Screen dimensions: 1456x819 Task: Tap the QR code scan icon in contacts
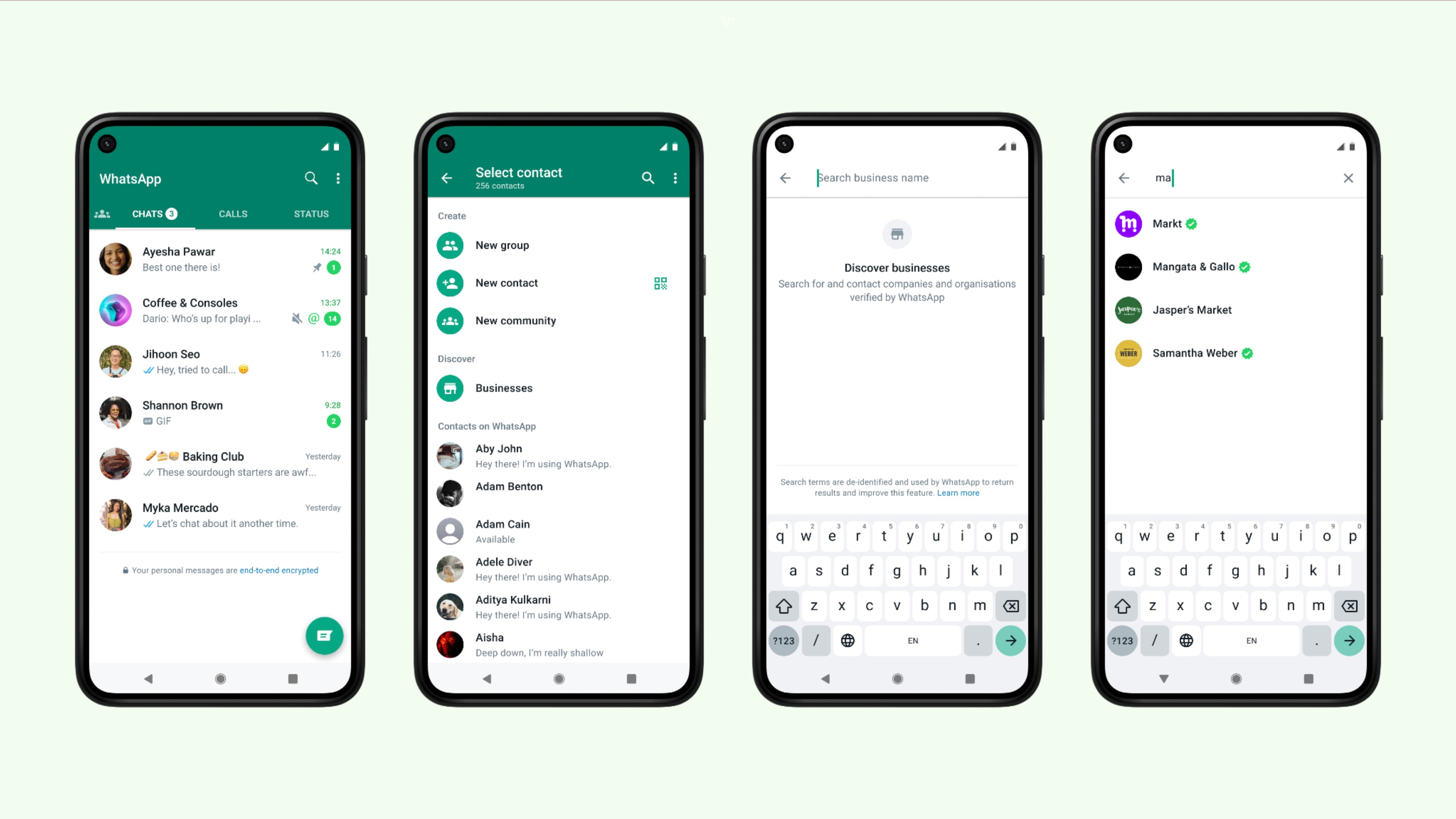pos(660,282)
